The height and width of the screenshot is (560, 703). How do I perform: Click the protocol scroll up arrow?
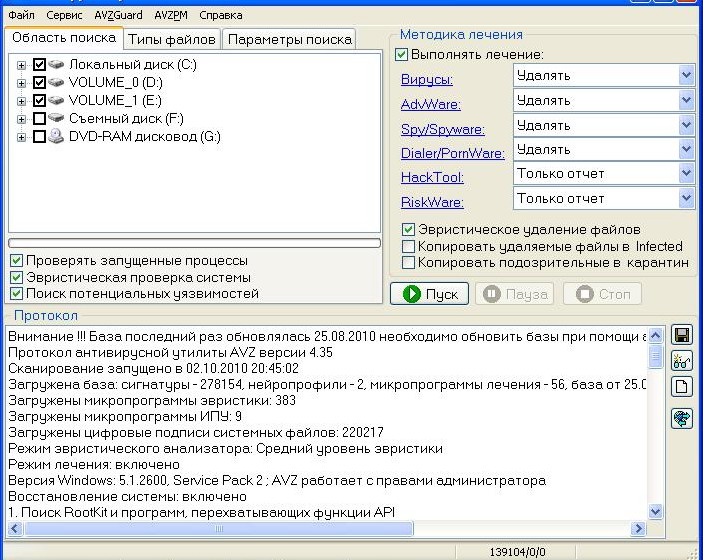coord(655,335)
